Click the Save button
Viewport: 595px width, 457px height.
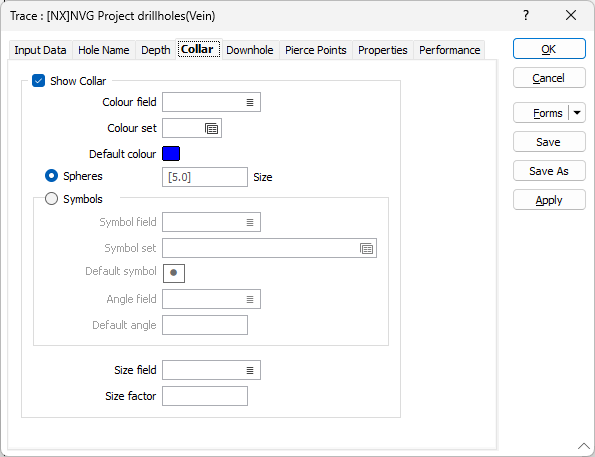click(x=549, y=142)
